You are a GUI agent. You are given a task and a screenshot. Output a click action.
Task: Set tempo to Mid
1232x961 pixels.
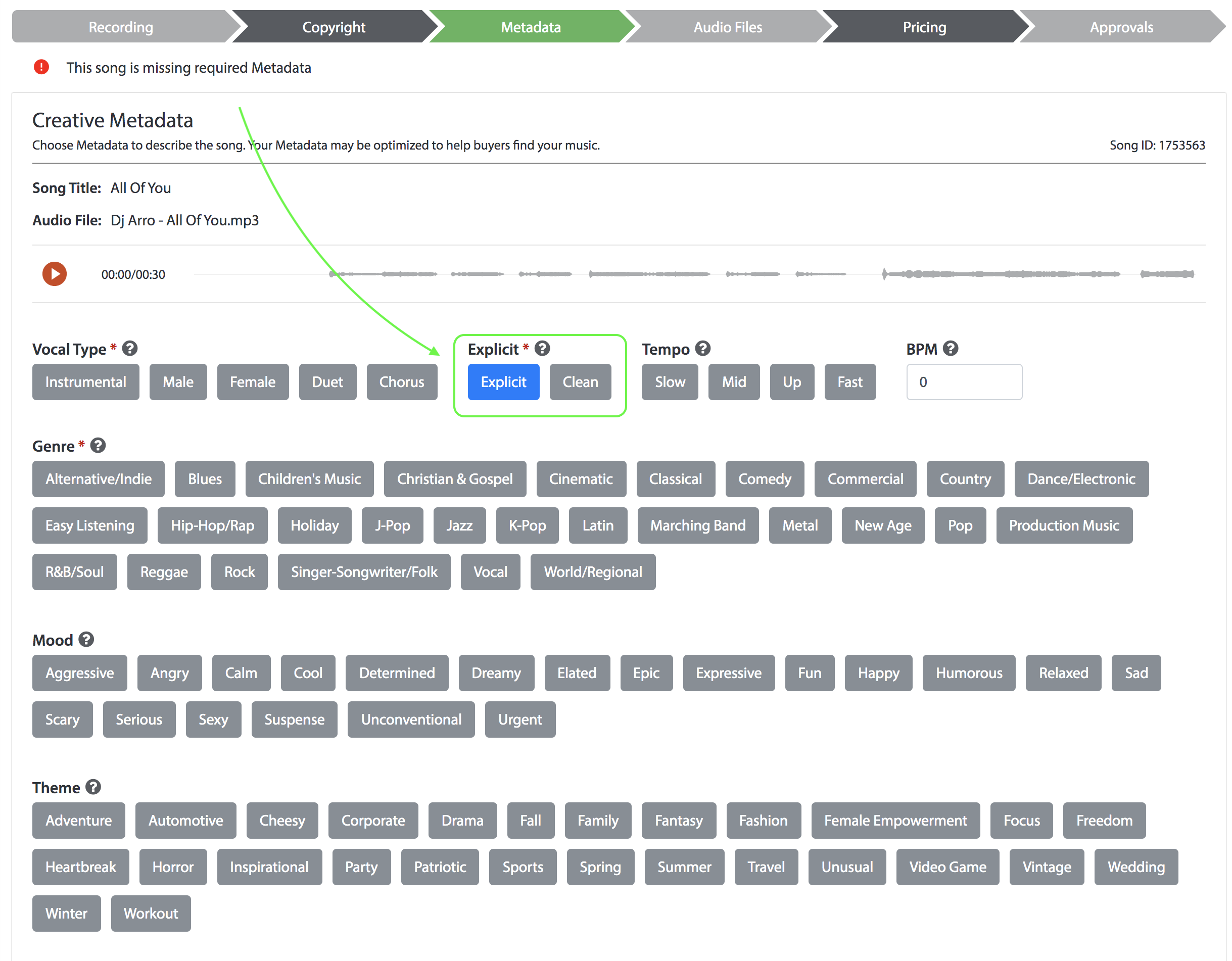[x=734, y=382]
